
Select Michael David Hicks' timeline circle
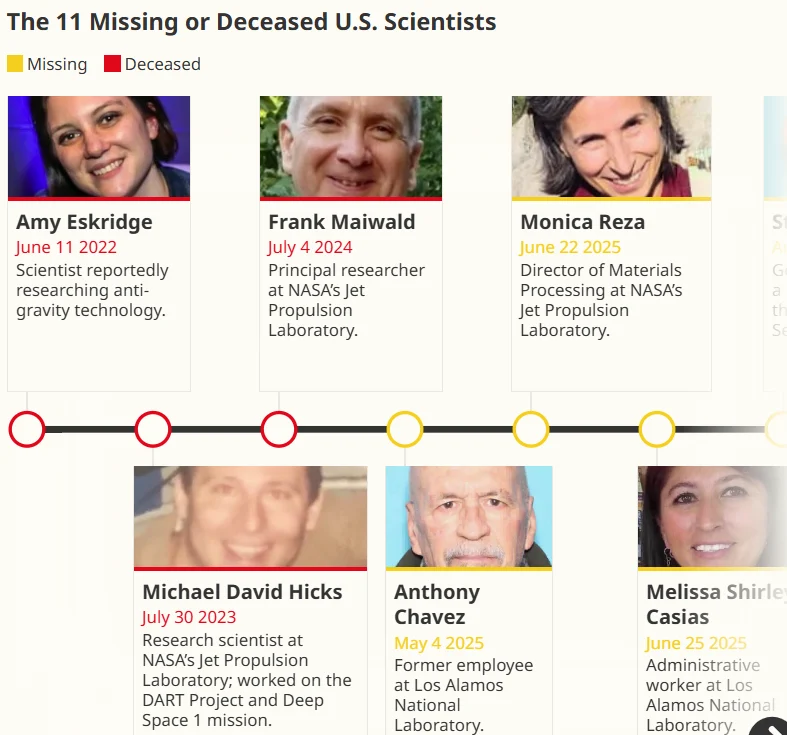point(153,429)
